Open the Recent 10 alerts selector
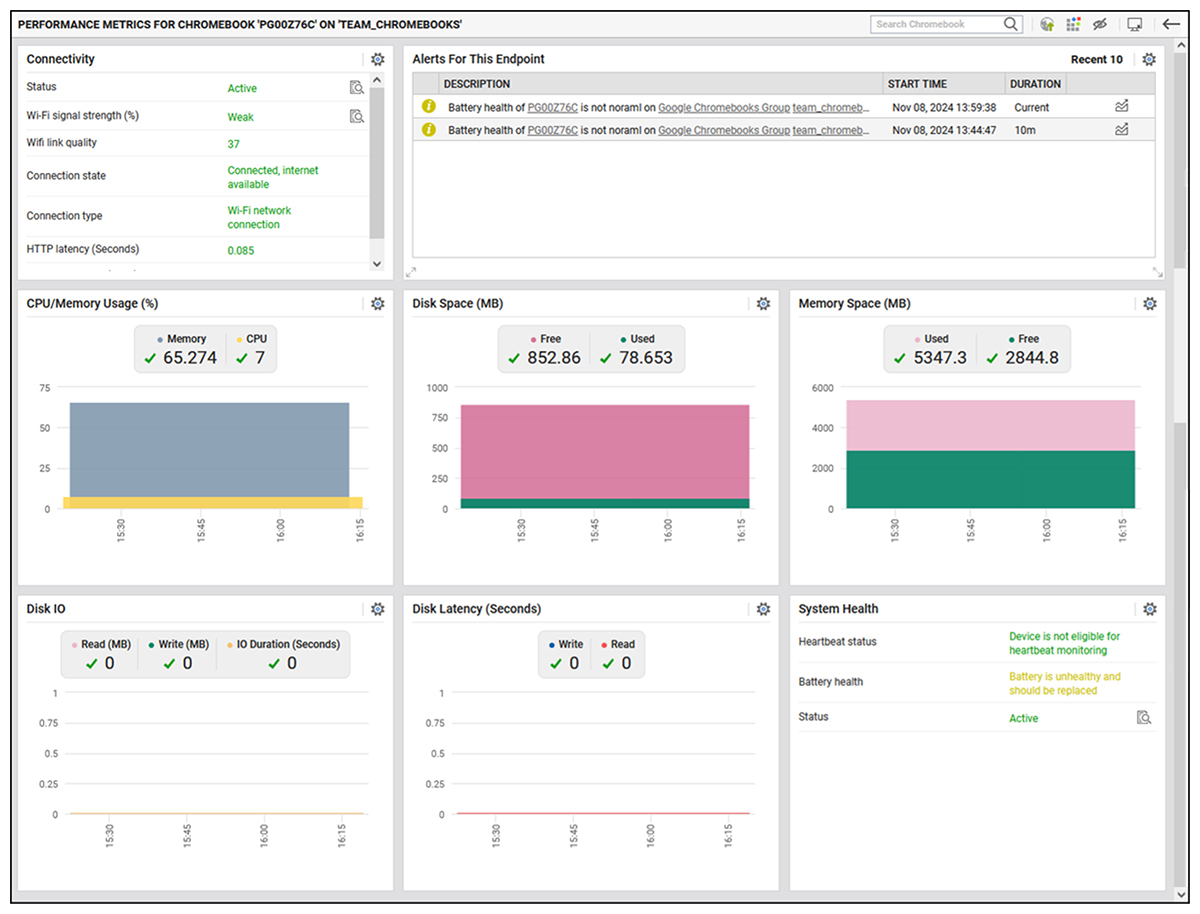This screenshot has width=1200, height=914. point(1096,60)
